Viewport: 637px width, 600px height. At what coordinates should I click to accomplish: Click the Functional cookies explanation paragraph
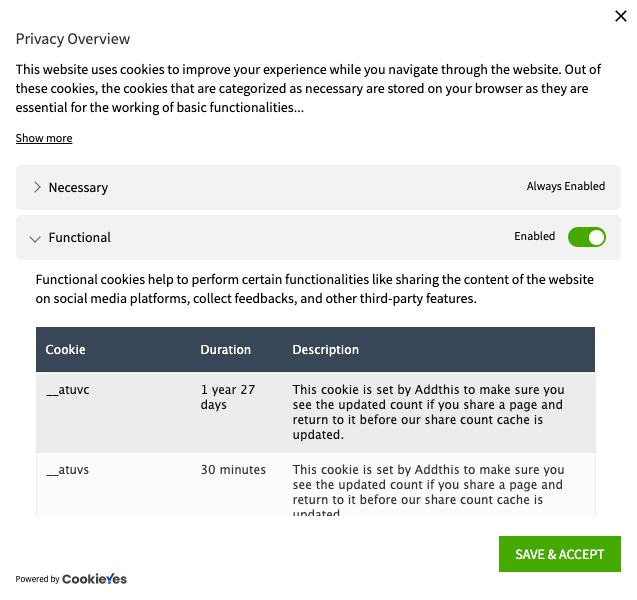(x=314, y=289)
